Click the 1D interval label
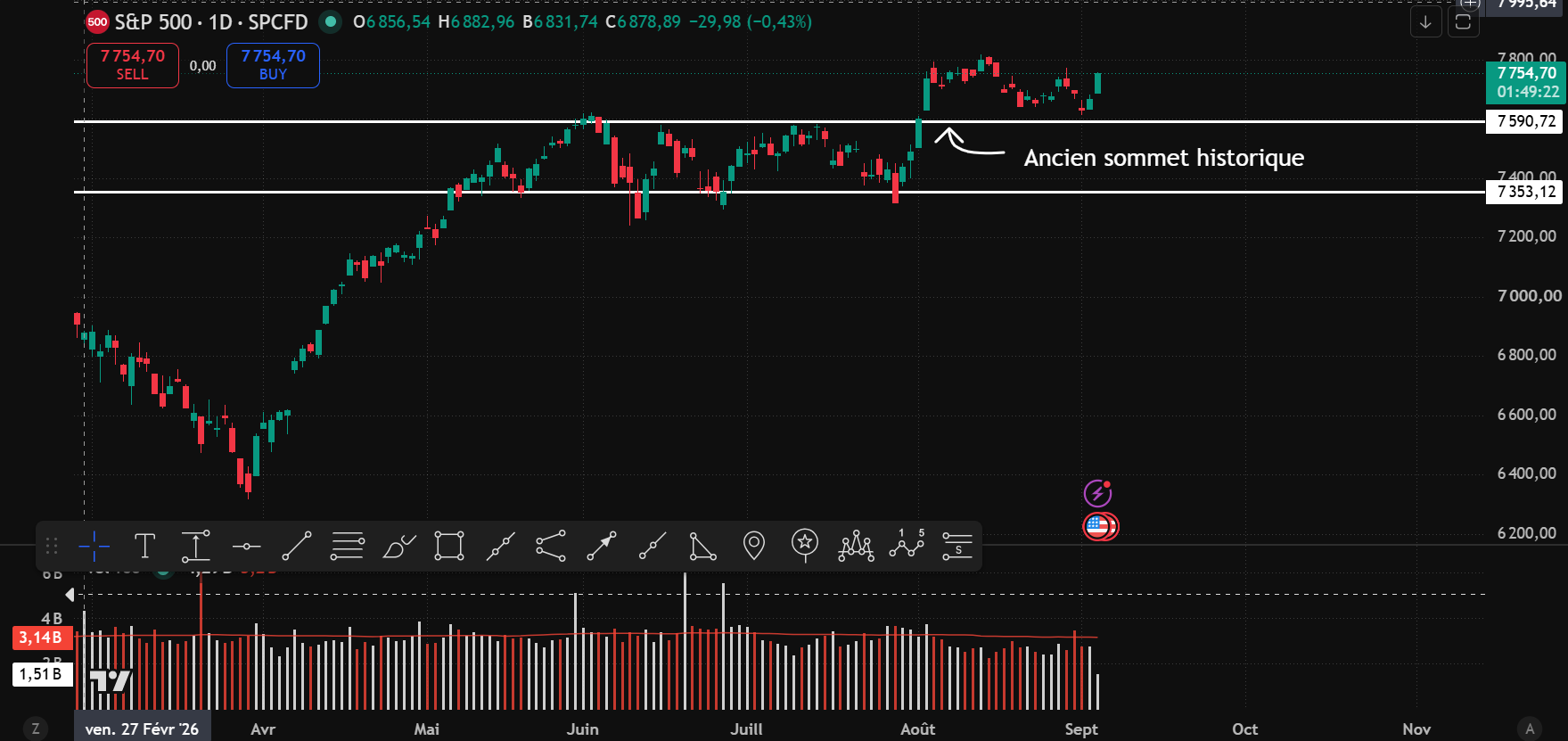This screenshot has width=1568, height=741. click(220, 22)
